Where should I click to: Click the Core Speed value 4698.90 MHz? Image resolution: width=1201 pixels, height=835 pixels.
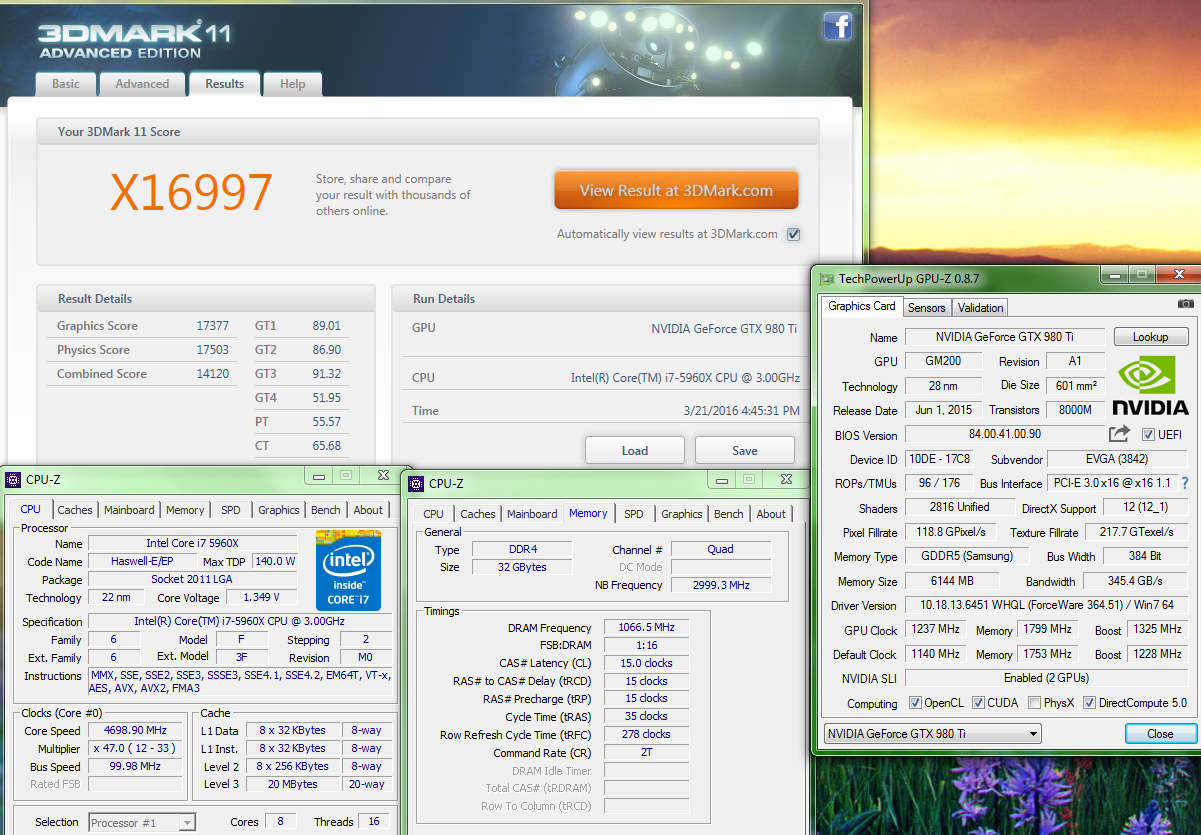click(137, 730)
